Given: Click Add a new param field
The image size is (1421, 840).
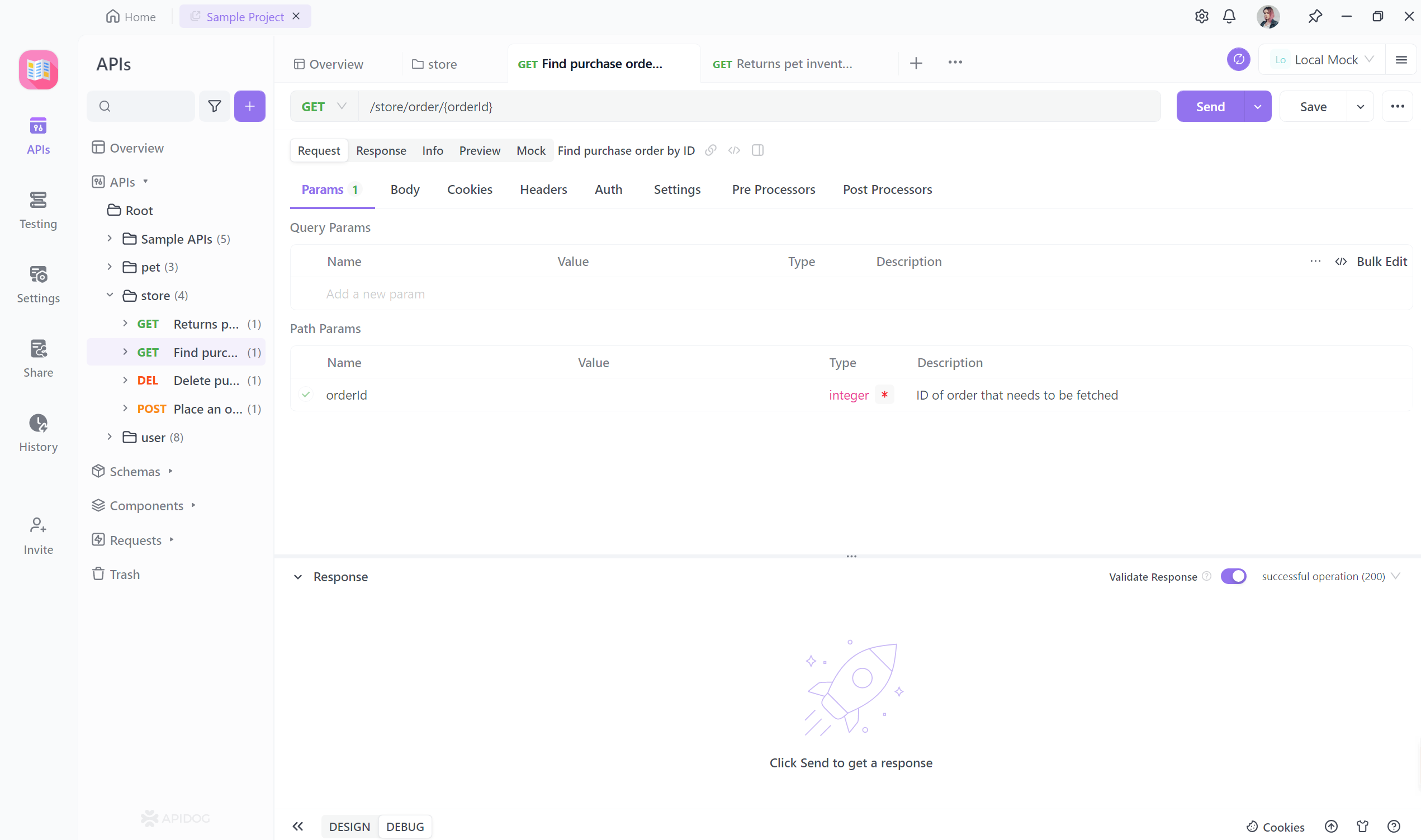Looking at the screenshot, I should (375, 293).
